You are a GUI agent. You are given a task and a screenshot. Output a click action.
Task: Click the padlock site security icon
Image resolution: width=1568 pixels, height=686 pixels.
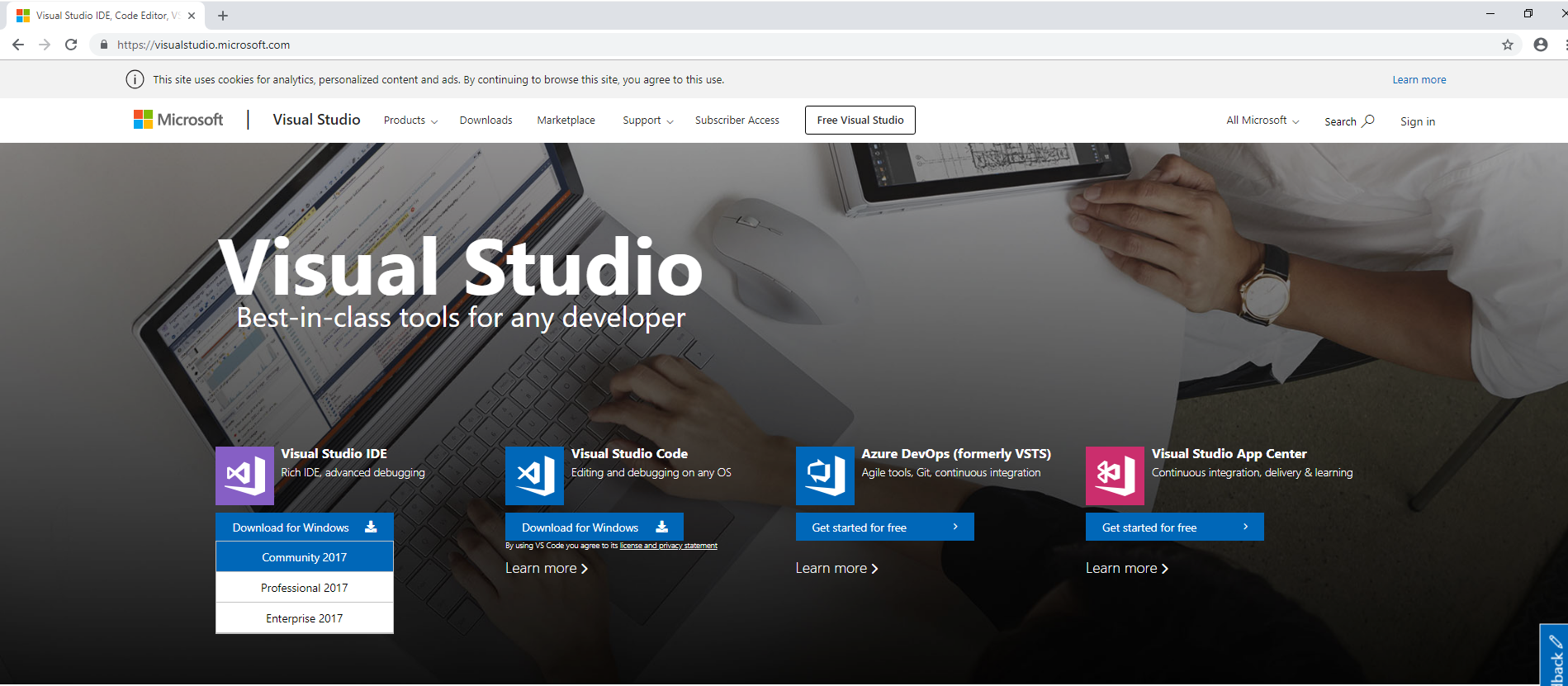tap(104, 45)
